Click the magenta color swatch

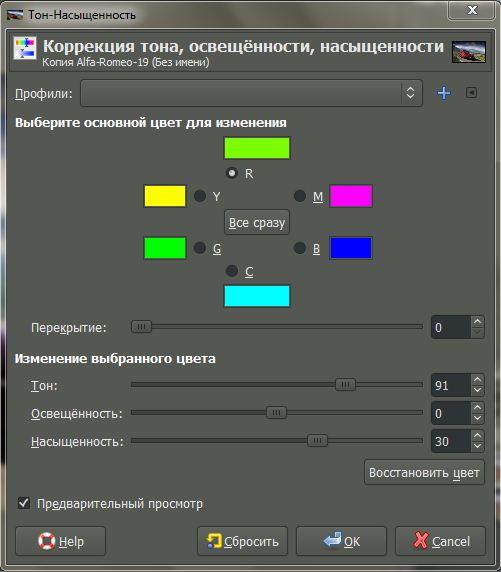click(x=351, y=196)
